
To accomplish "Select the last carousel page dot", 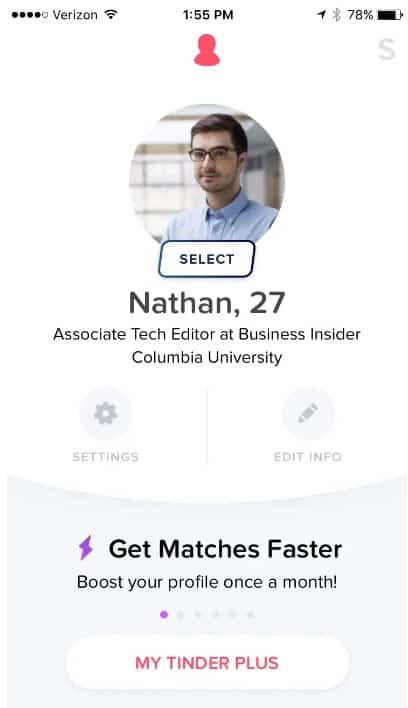I will [x=250, y=614].
